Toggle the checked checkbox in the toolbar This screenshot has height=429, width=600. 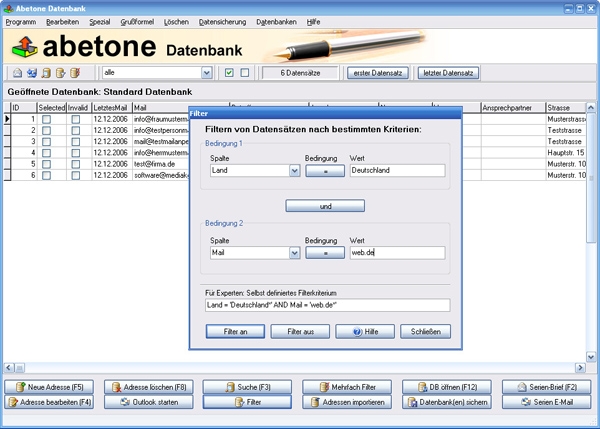click(229, 73)
